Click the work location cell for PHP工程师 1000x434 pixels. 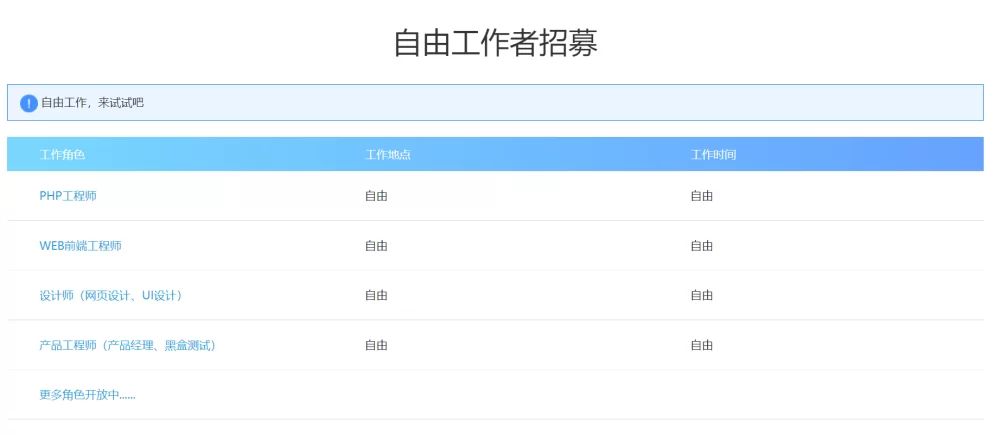coord(376,196)
